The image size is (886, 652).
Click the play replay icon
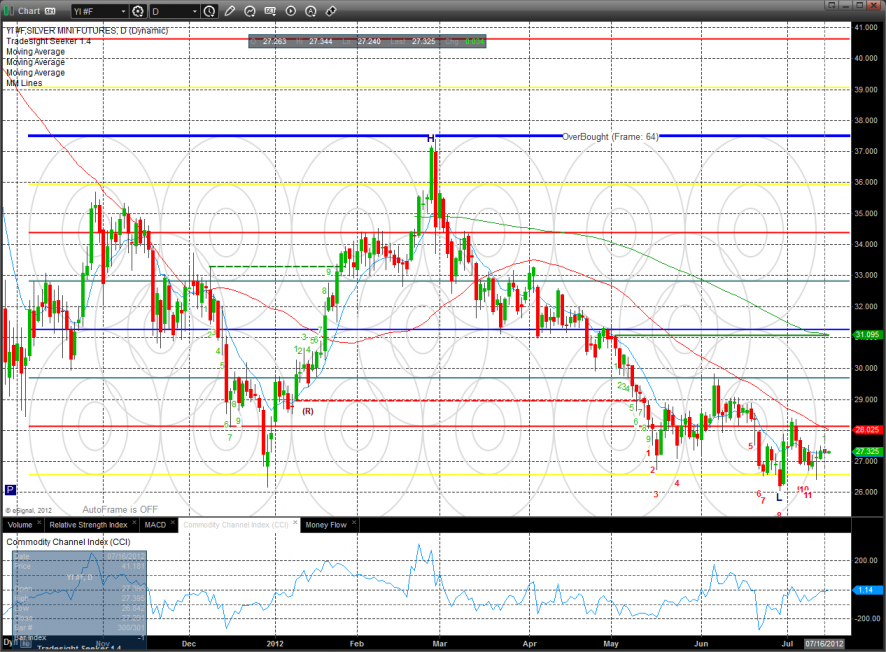coord(291,11)
